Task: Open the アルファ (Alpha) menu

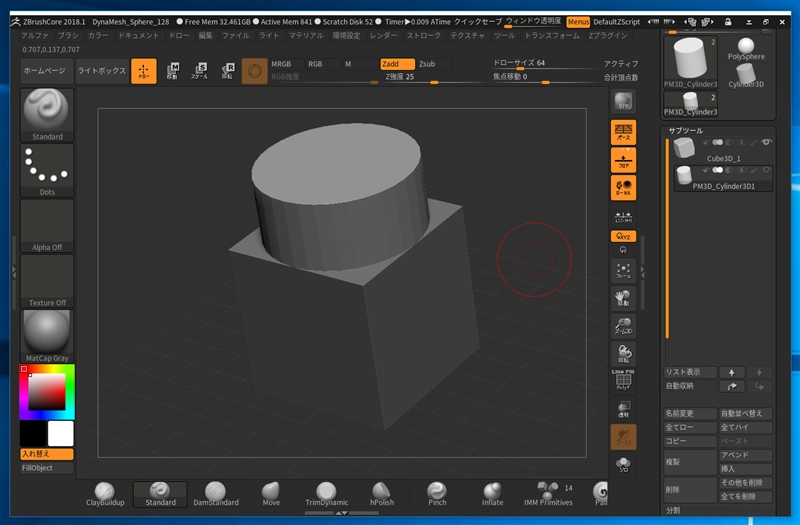Action: [x=35, y=35]
